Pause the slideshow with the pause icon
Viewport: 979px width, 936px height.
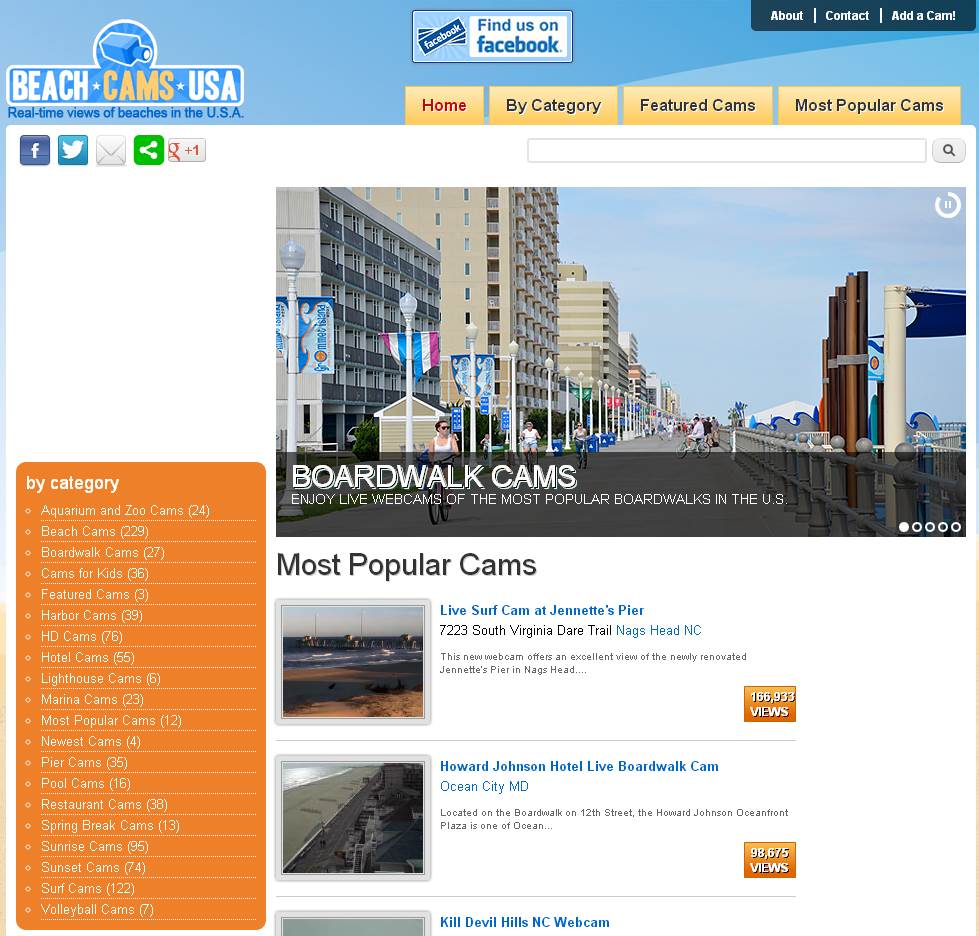click(x=947, y=205)
